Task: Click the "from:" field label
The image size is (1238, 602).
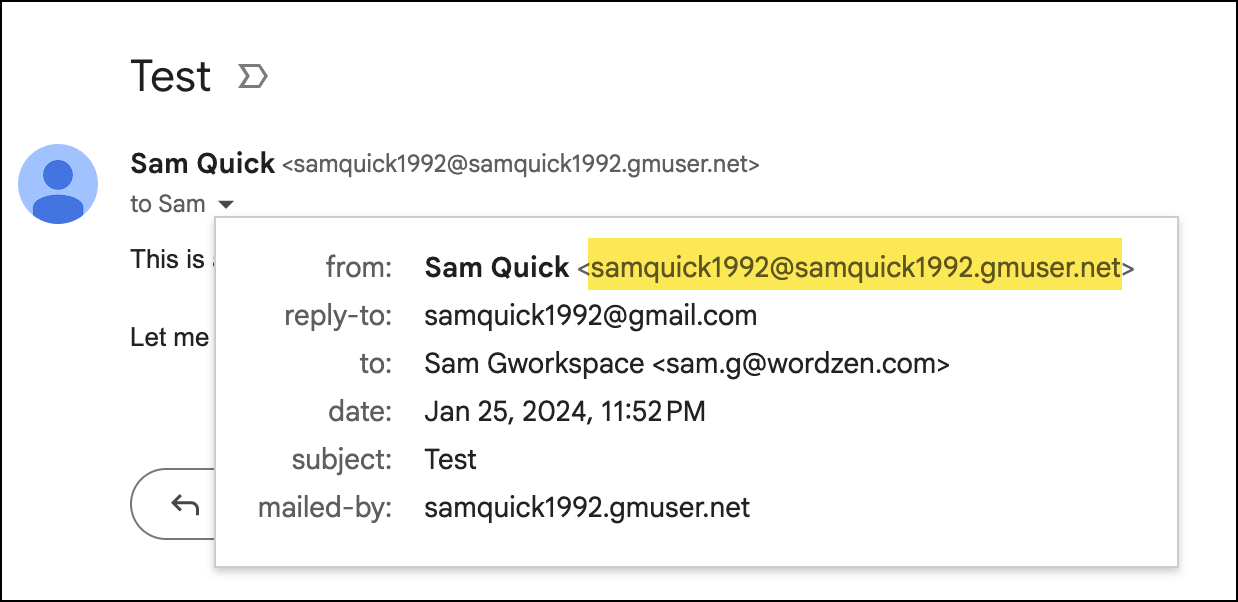Action: coord(359,268)
